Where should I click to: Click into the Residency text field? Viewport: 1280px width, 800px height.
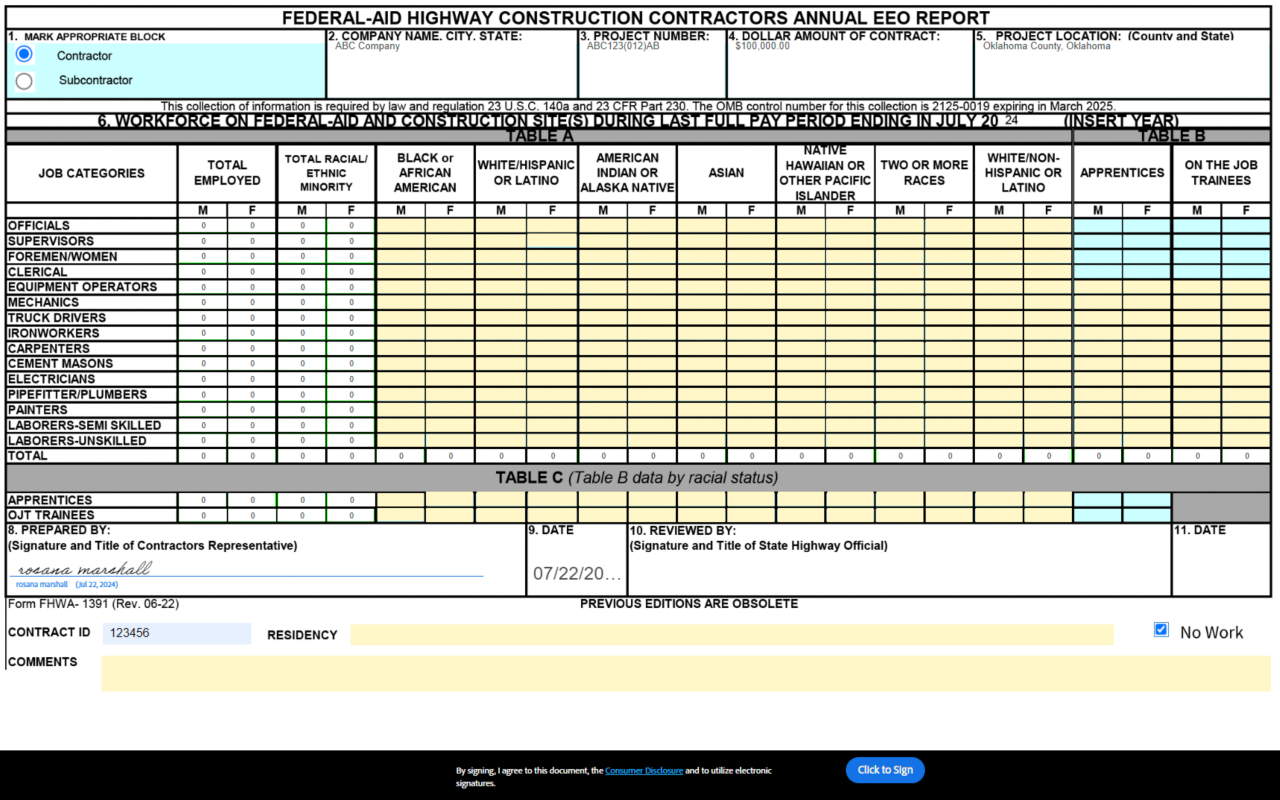click(730, 635)
